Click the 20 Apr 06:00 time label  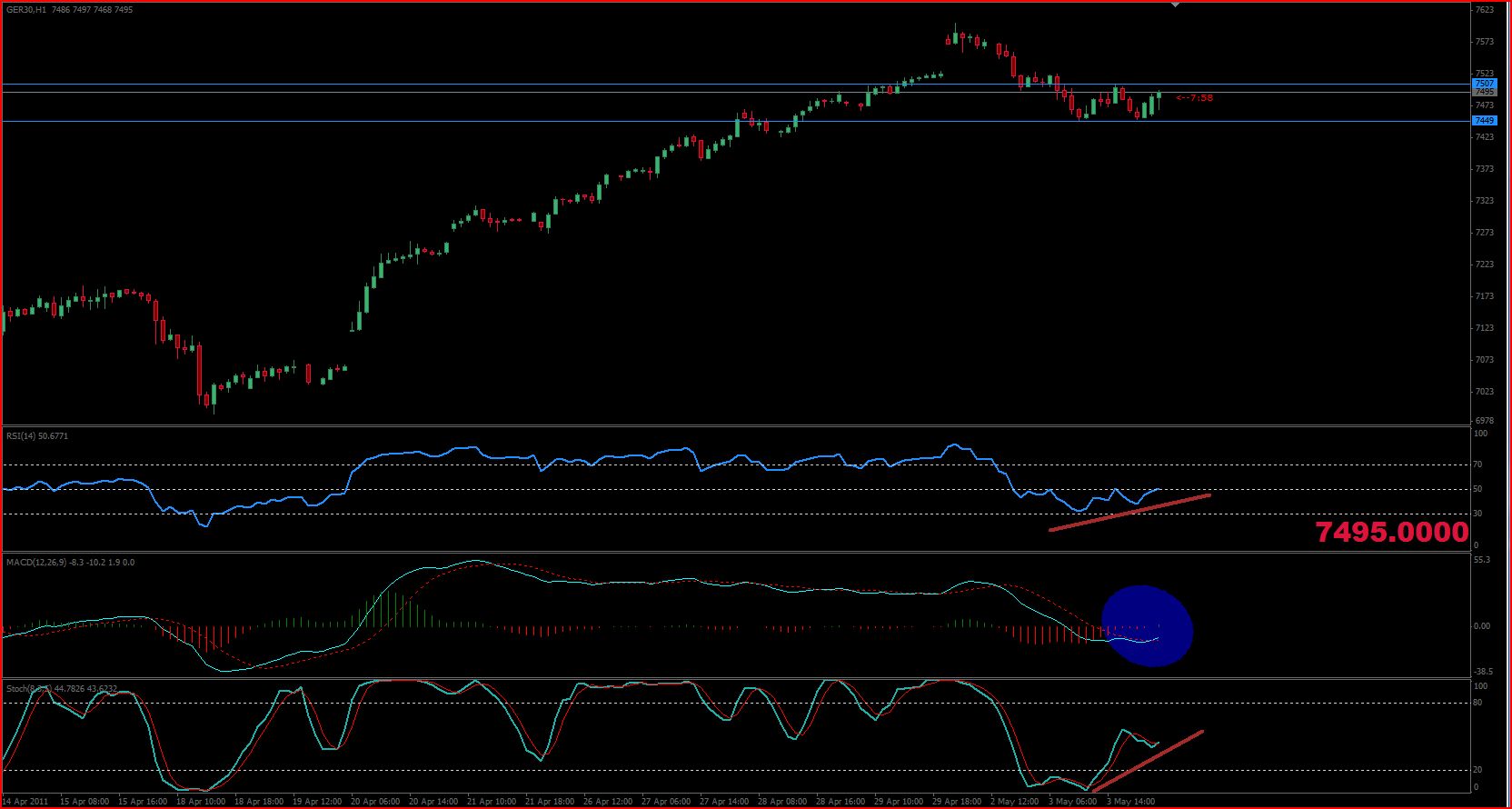[375, 802]
